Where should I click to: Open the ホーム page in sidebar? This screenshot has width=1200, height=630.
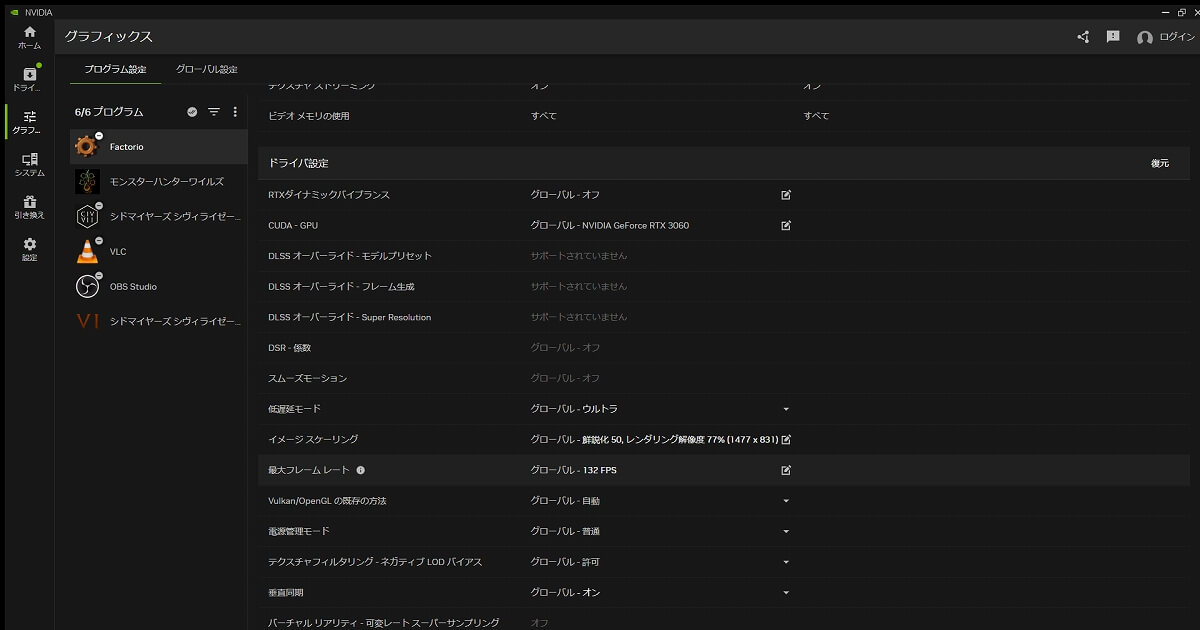tap(29, 37)
